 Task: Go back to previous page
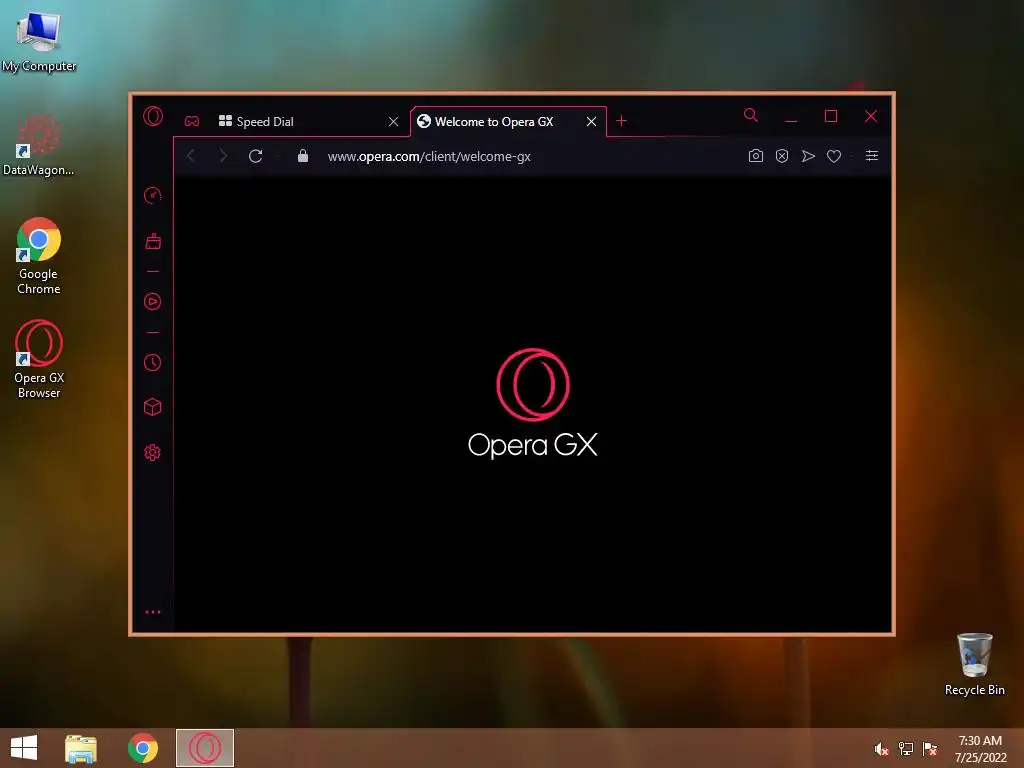191,156
